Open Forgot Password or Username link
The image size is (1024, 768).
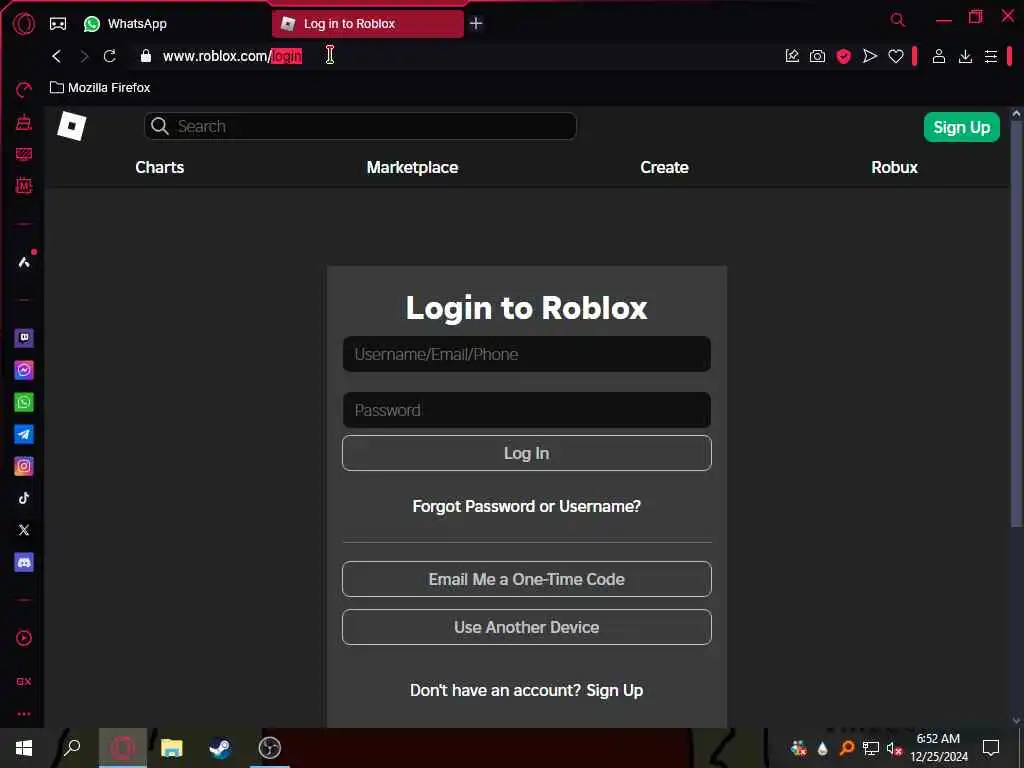coord(526,506)
